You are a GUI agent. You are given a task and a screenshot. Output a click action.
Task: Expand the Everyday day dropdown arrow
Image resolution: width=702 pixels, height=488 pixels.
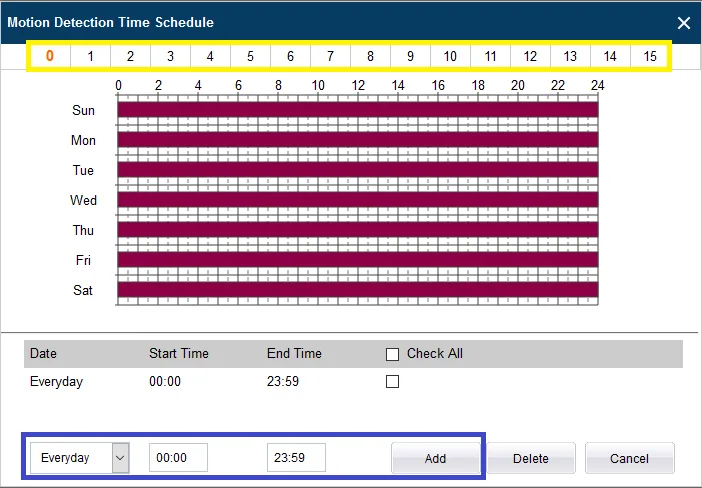[120, 458]
